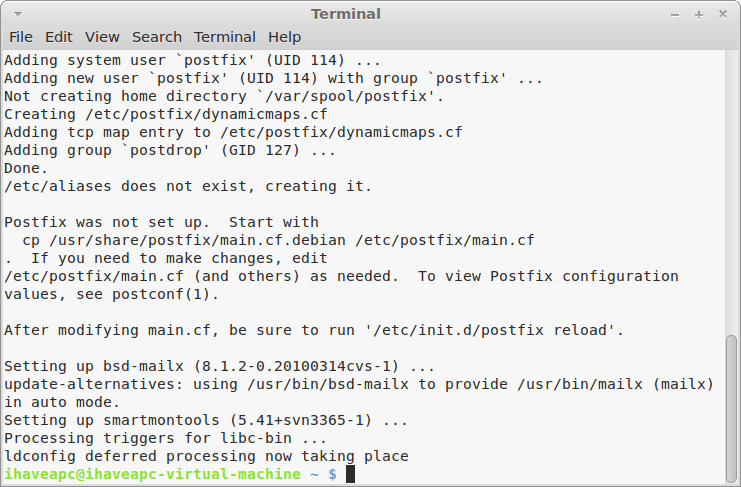Click the 'ldconfig deferred processing' output line
The height and width of the screenshot is (487, 741).
[207, 456]
